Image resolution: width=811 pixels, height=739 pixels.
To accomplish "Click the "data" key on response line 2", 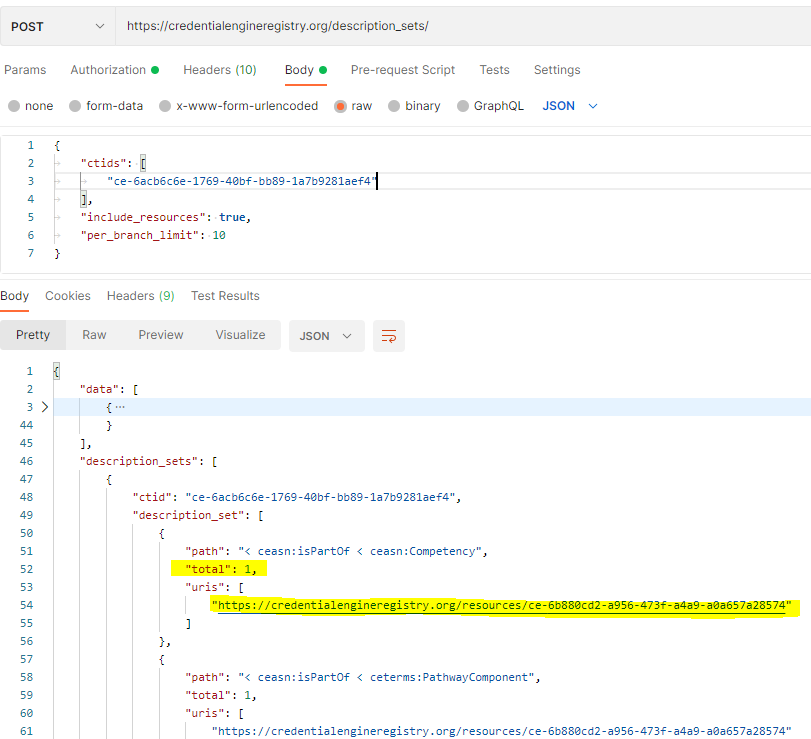I will pos(99,389).
